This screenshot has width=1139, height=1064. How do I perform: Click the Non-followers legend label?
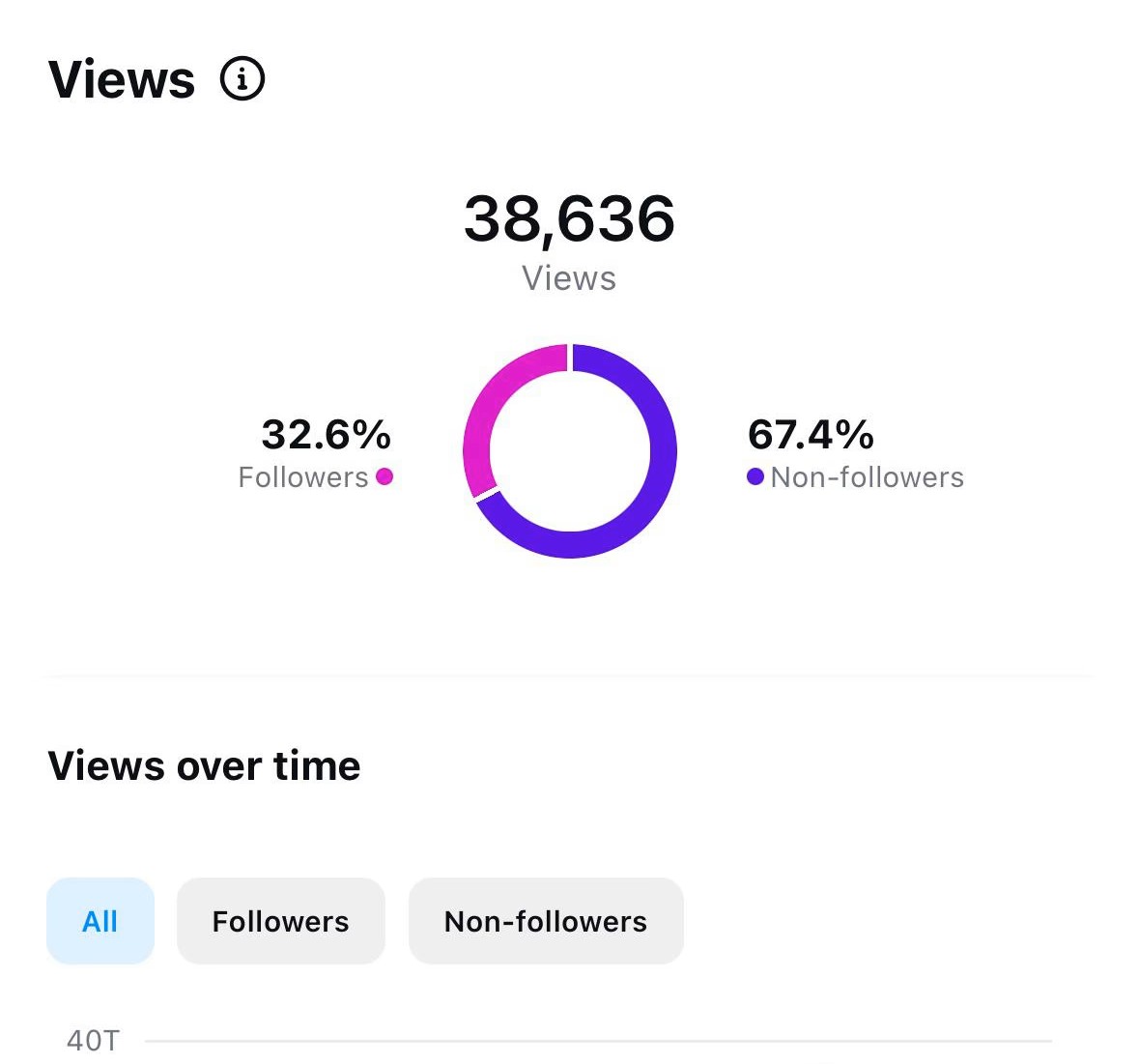(x=868, y=477)
